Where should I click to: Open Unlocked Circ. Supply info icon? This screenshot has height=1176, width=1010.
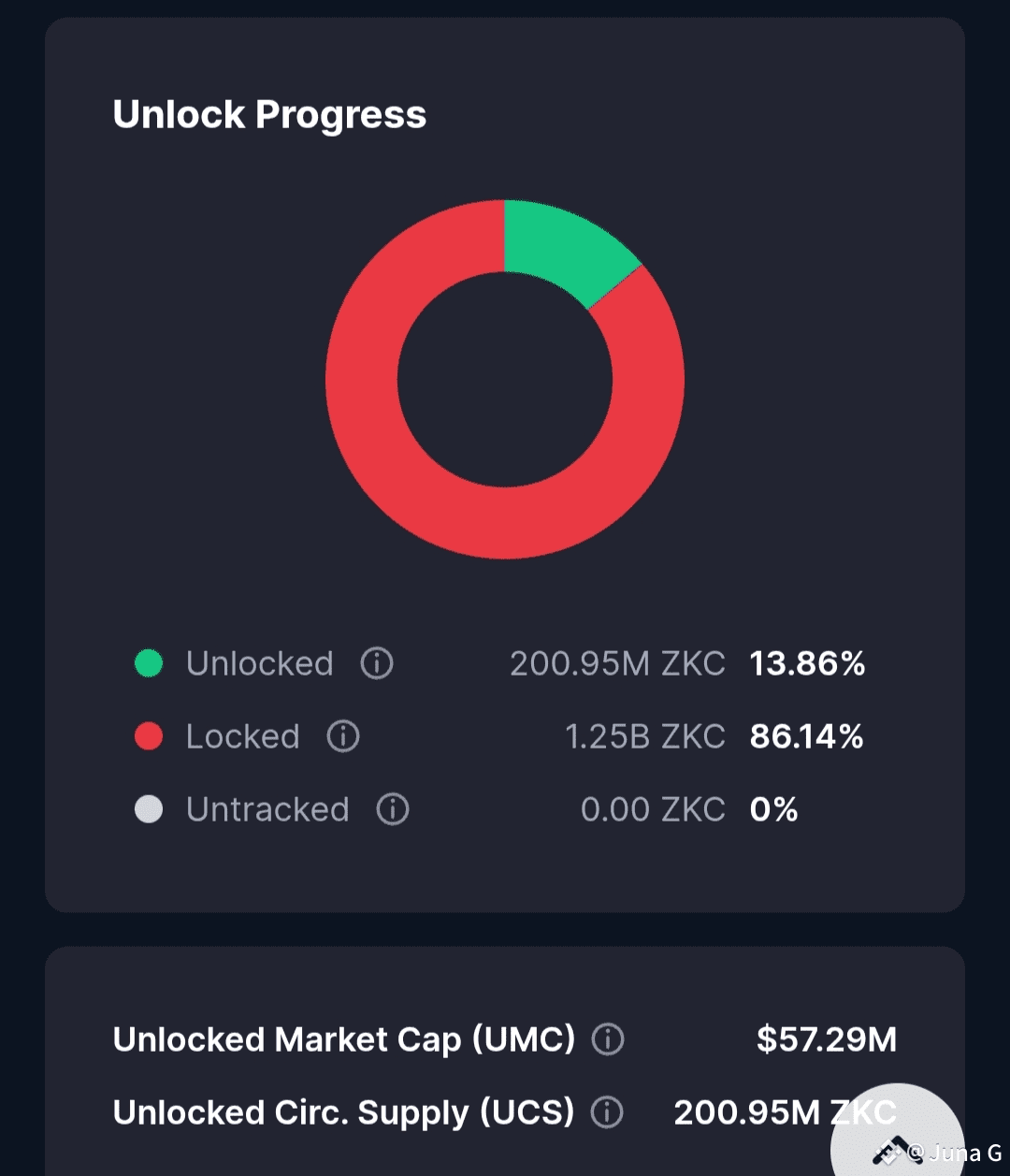(607, 1112)
